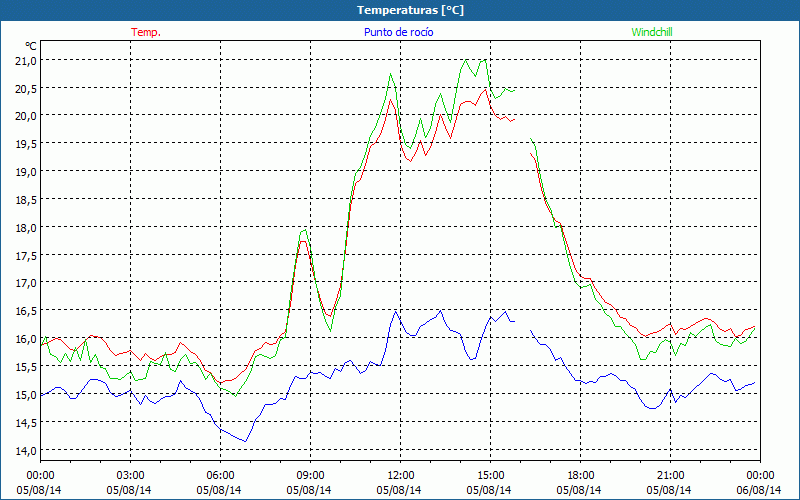Click the 15,5 y-axis value
Viewport: 800px width, 500px height.
click(x=26, y=367)
